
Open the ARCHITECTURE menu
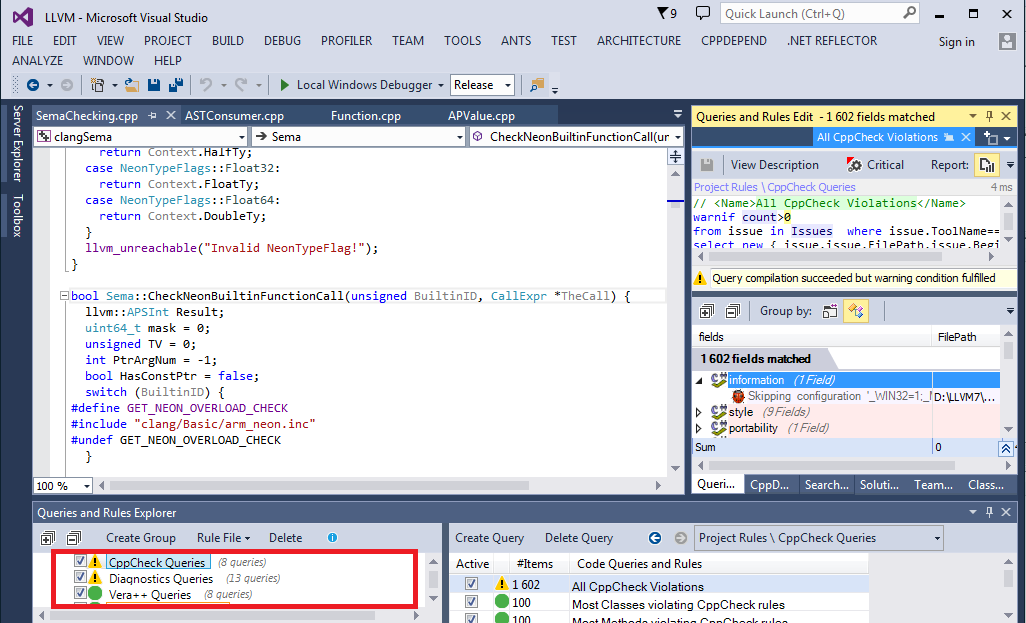(x=639, y=41)
